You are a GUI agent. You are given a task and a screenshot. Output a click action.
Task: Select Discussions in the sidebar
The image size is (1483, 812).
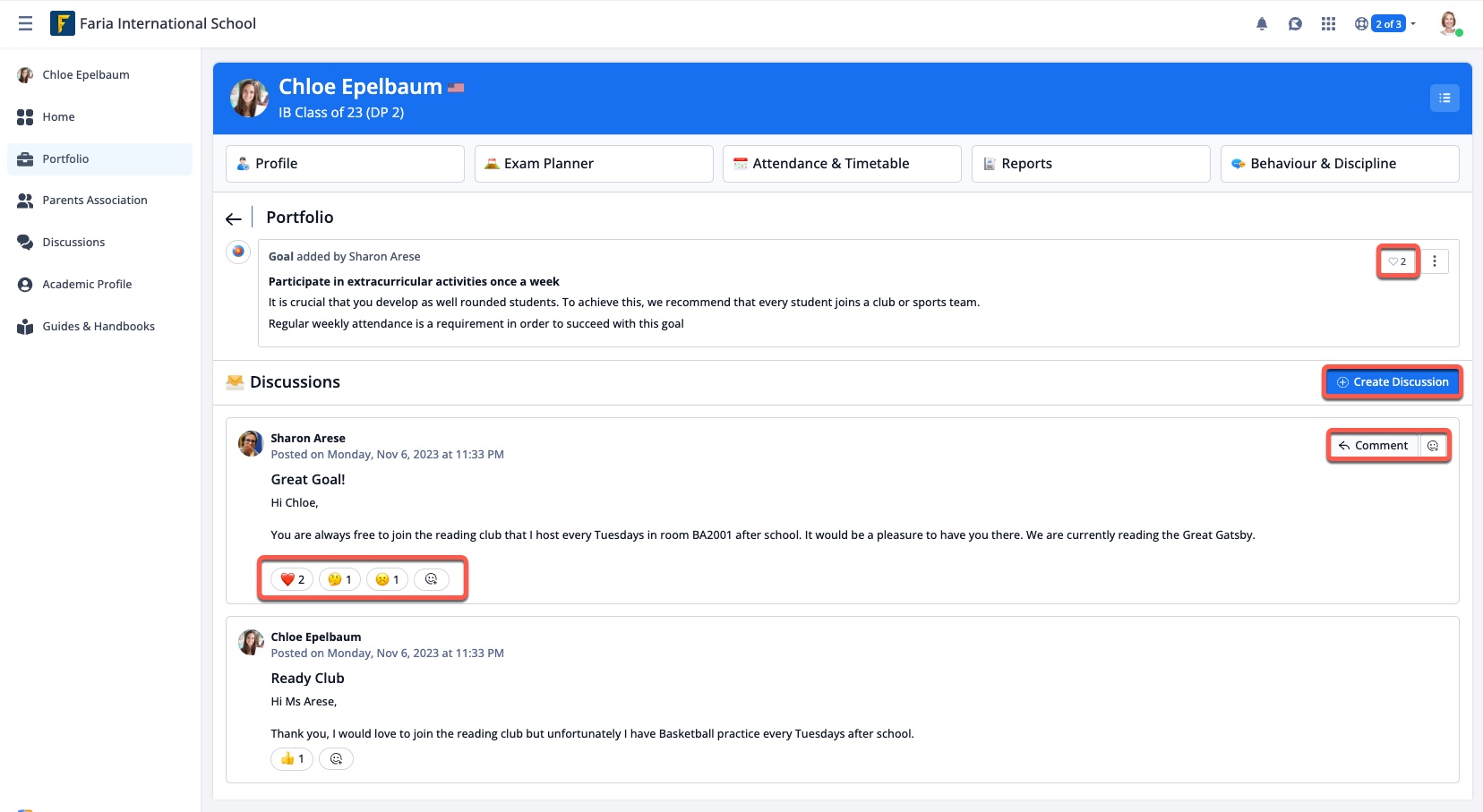[73, 242]
